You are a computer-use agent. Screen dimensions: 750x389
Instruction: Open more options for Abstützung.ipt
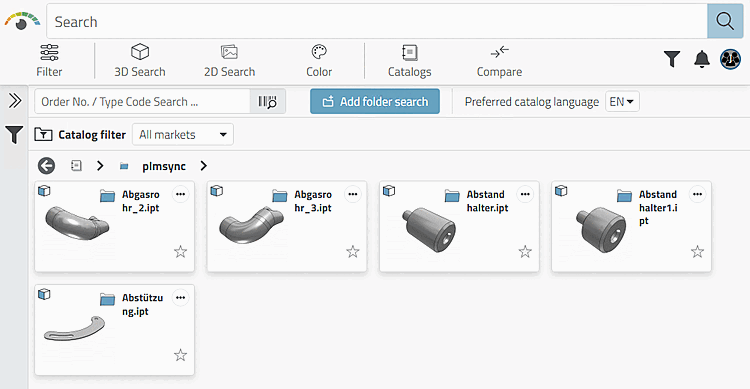(180, 298)
